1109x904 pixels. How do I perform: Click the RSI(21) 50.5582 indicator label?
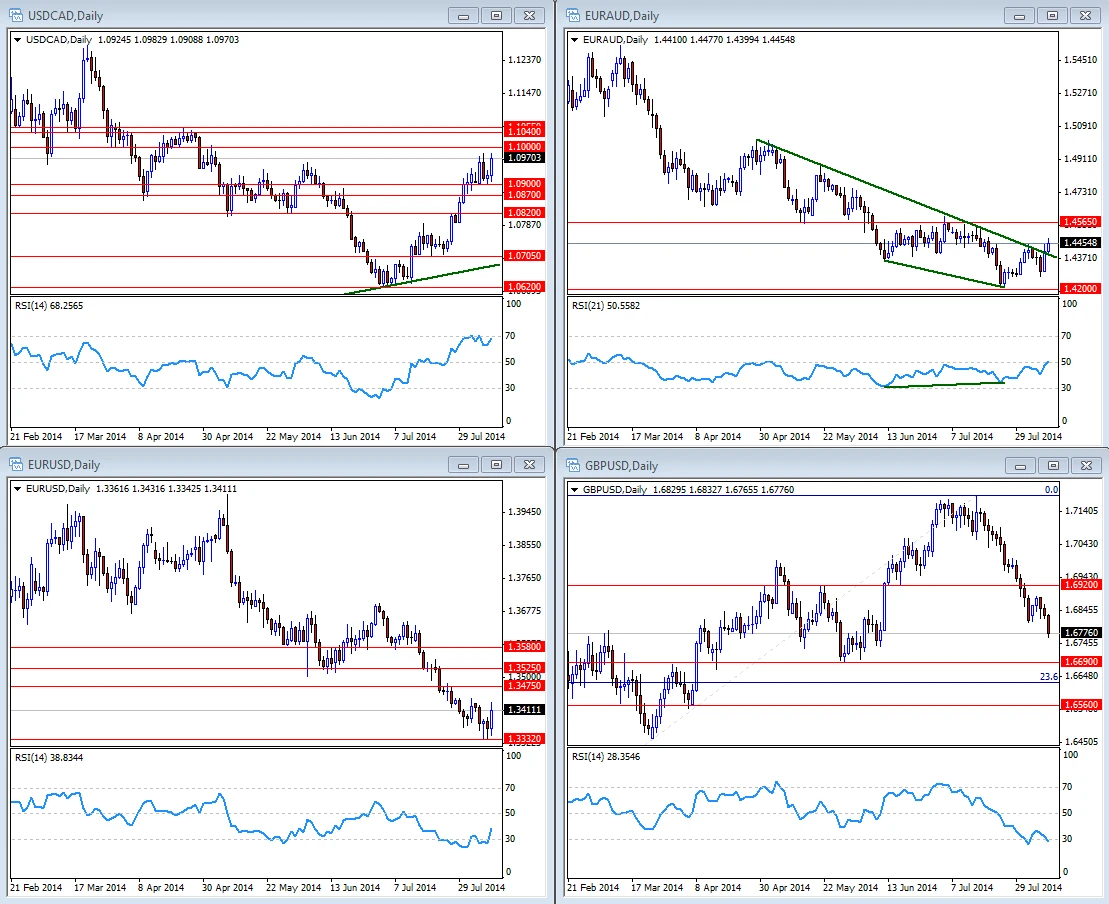click(x=606, y=306)
